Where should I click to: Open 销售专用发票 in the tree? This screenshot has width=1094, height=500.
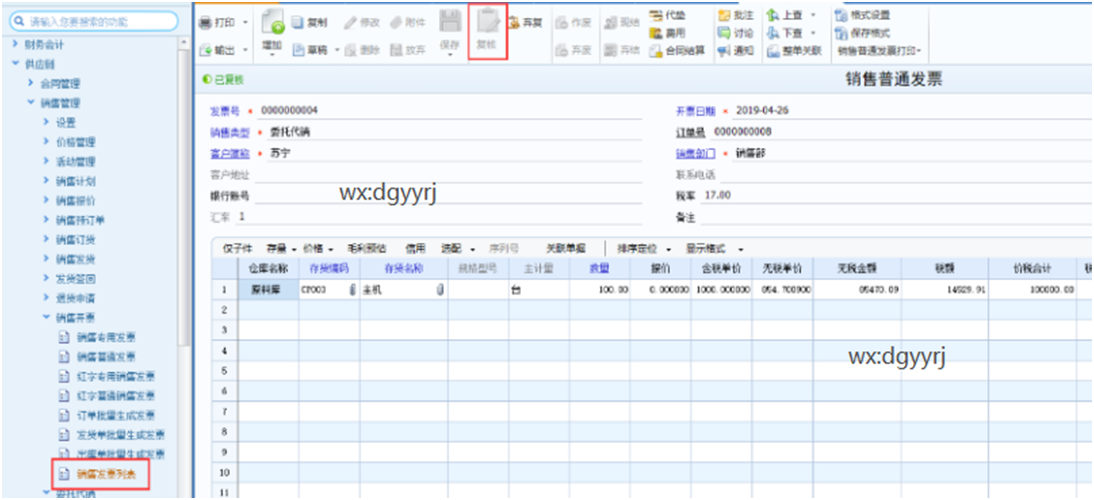[106, 338]
